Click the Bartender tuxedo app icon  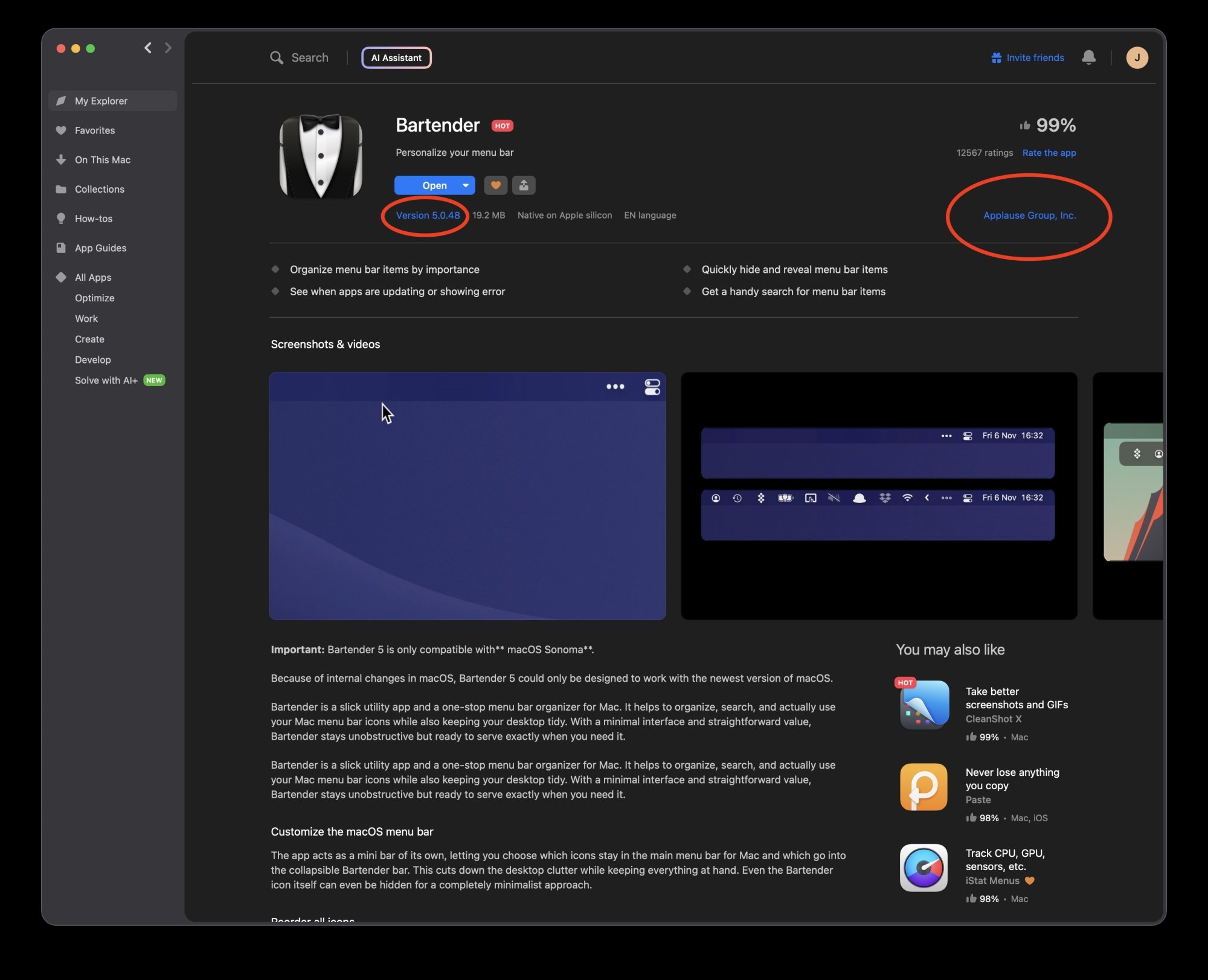(x=321, y=156)
